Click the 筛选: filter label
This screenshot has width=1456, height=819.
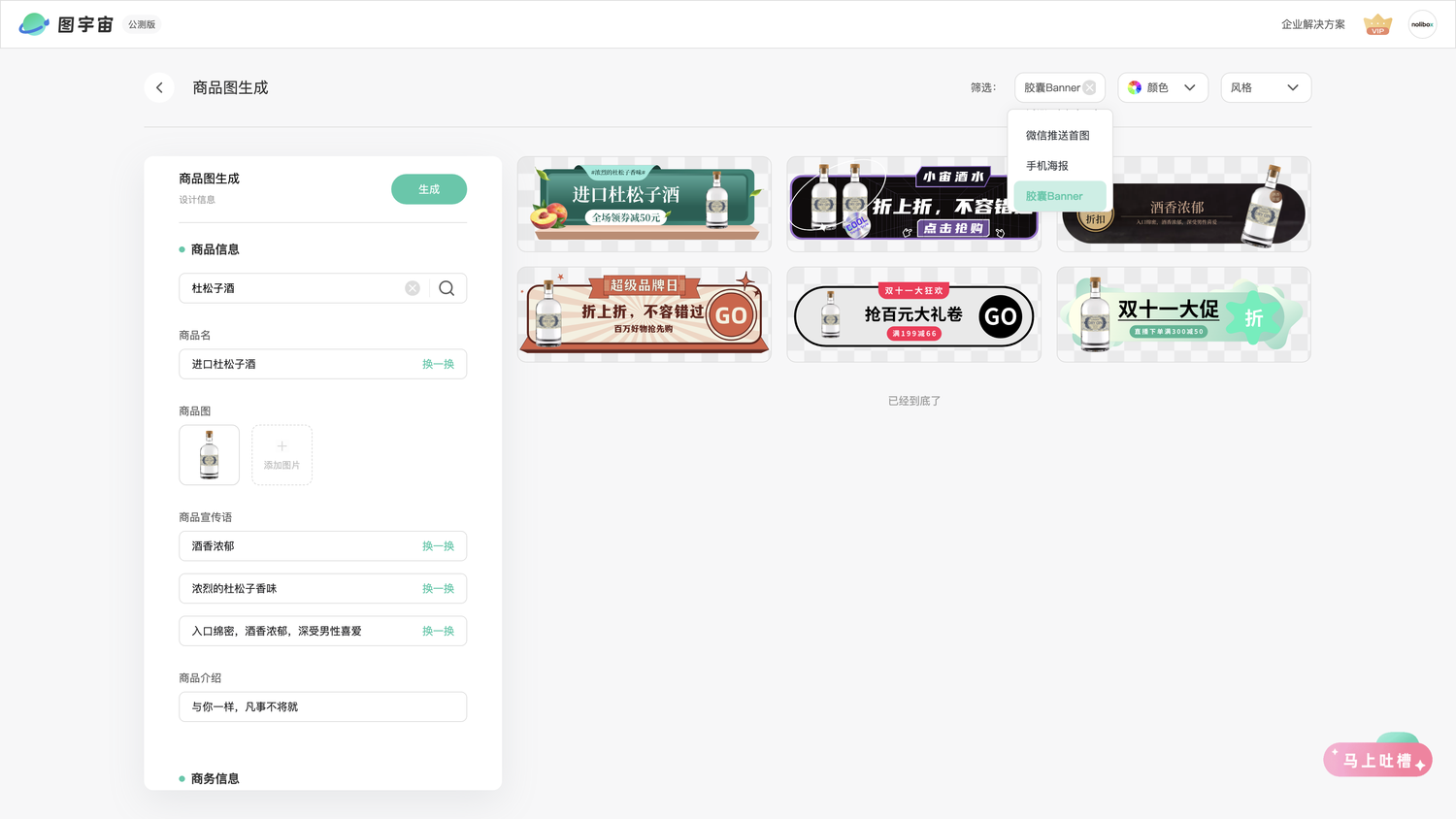tap(983, 87)
